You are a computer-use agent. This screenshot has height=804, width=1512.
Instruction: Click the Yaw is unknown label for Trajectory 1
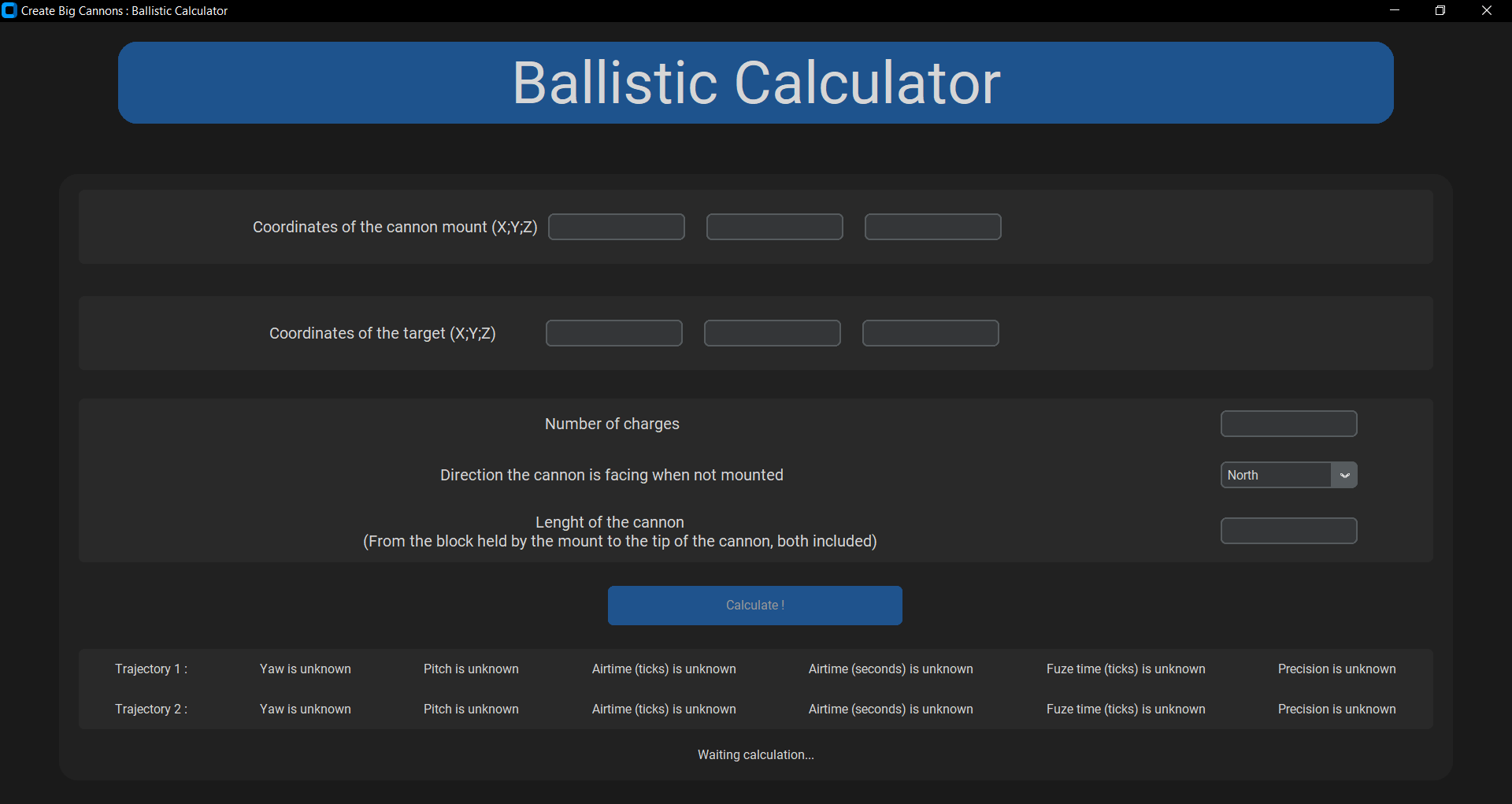[305, 669]
